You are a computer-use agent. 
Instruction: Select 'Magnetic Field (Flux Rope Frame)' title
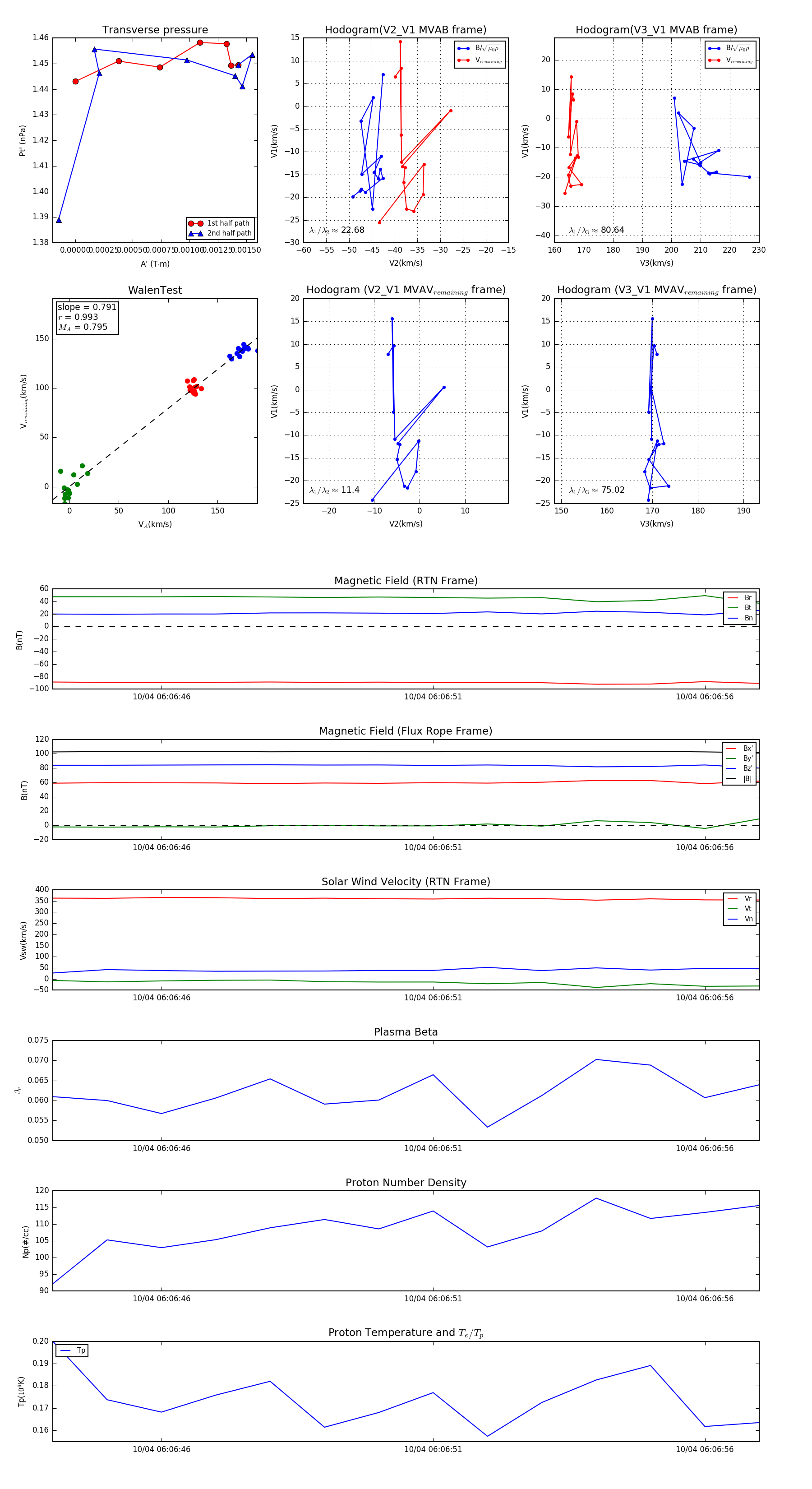tap(406, 731)
